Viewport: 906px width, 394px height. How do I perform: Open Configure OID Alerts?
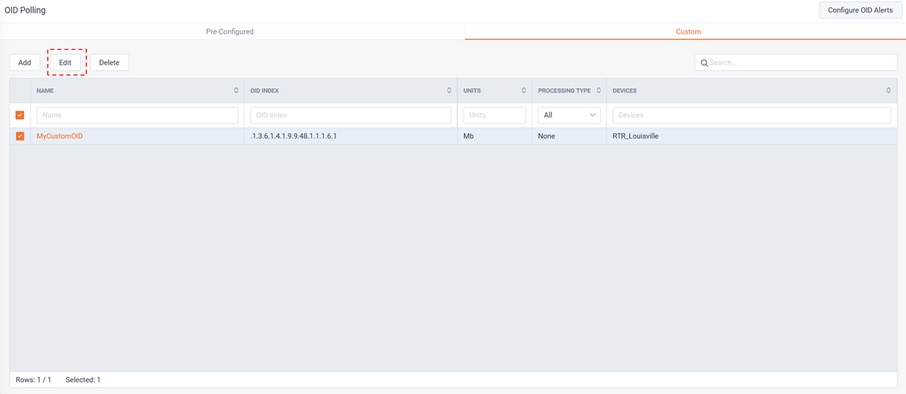click(x=860, y=10)
